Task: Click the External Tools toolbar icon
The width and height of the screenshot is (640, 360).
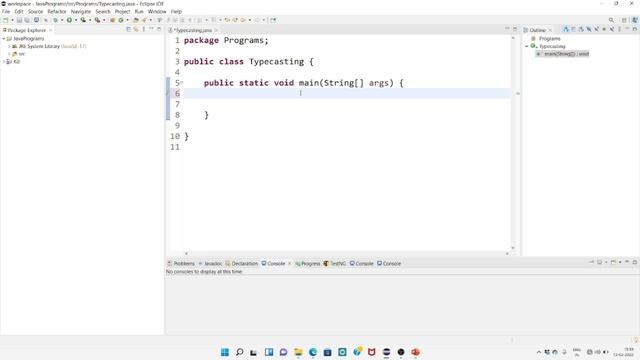Action: [x=97, y=20]
